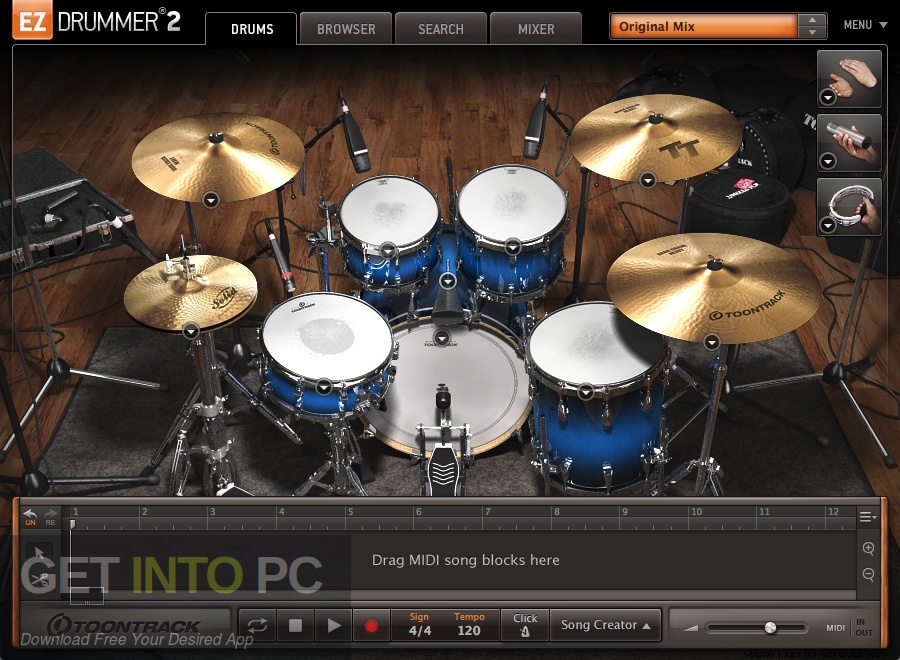Select the tambourine percussion thumbnail

pyautogui.click(x=849, y=207)
